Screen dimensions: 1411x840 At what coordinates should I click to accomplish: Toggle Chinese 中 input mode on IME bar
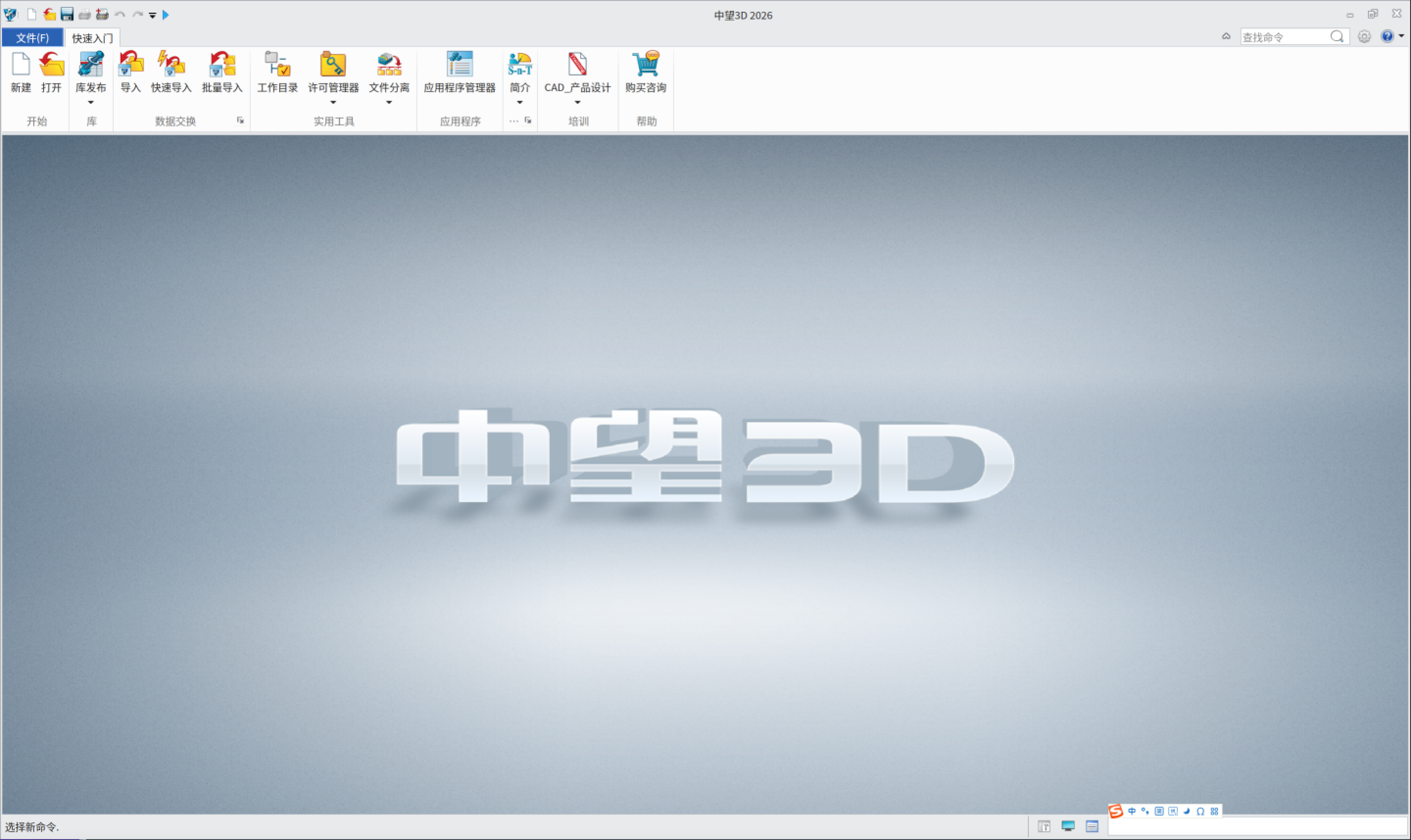pyautogui.click(x=1131, y=811)
